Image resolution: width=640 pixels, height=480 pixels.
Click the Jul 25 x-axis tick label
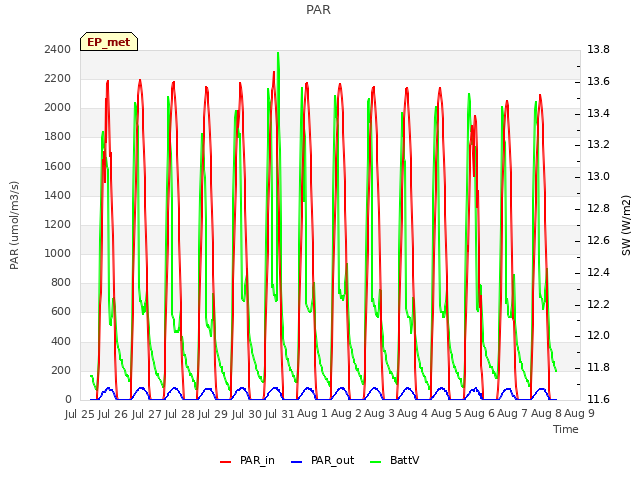(x=81, y=414)
